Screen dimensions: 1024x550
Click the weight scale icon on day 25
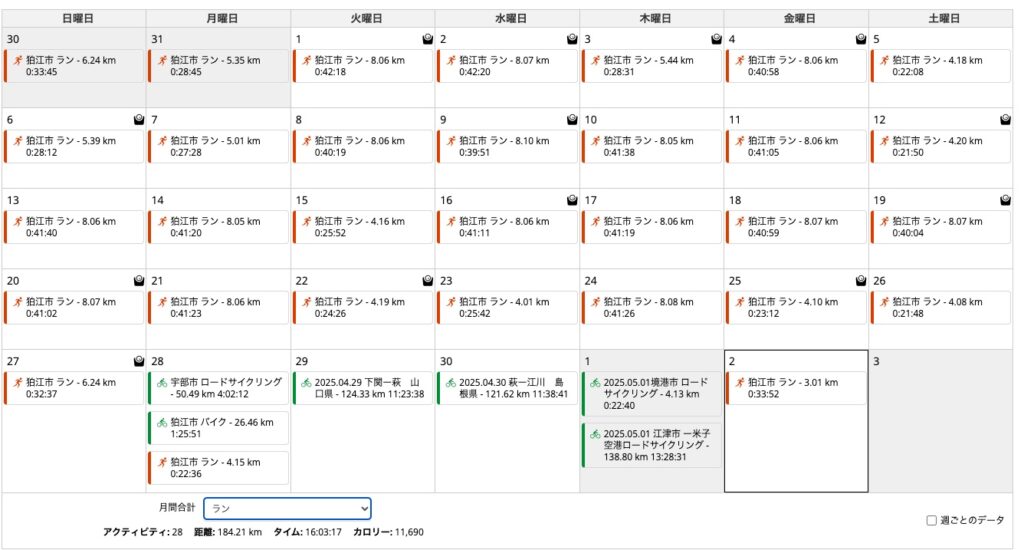pos(861,281)
